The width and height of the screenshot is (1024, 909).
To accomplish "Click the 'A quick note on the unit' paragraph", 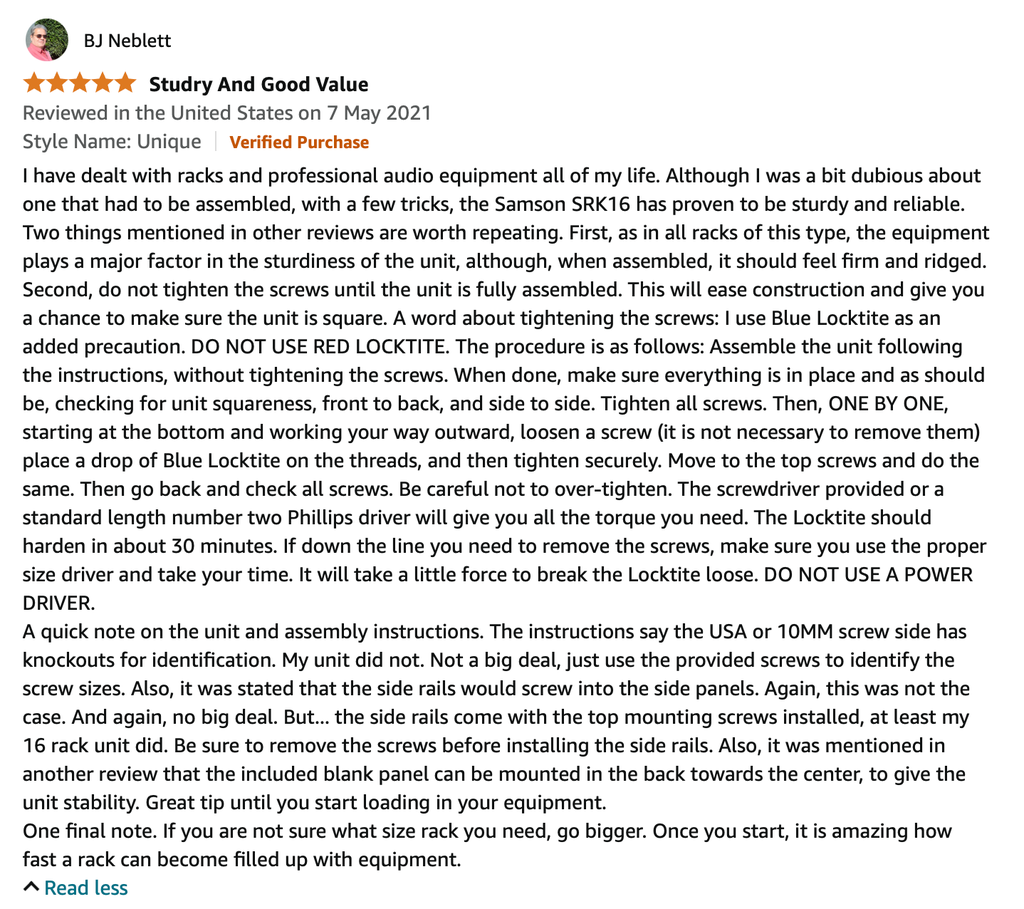I will point(496,716).
